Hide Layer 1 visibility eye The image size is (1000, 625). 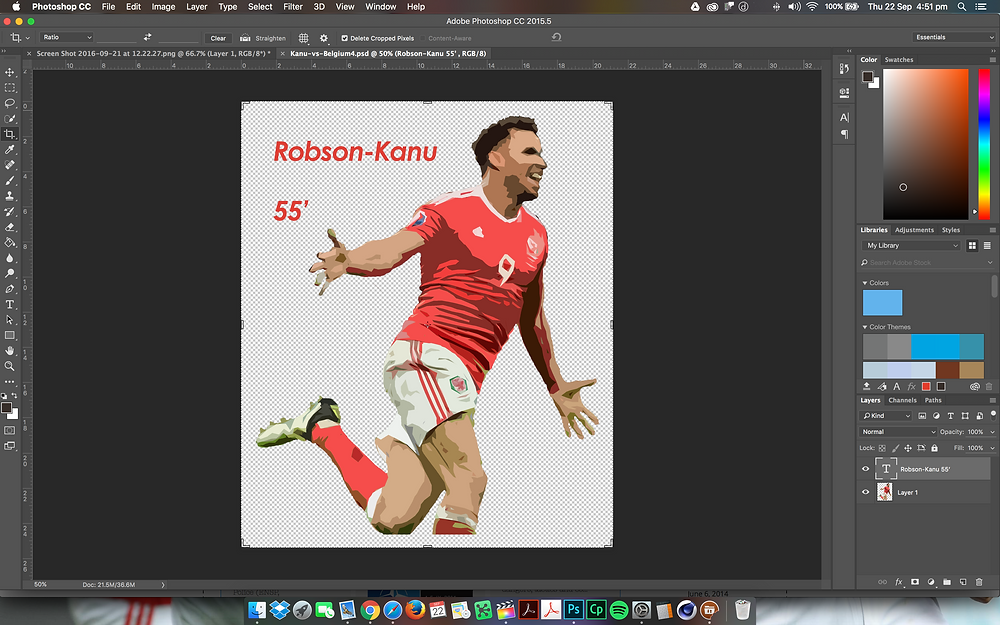tap(865, 492)
